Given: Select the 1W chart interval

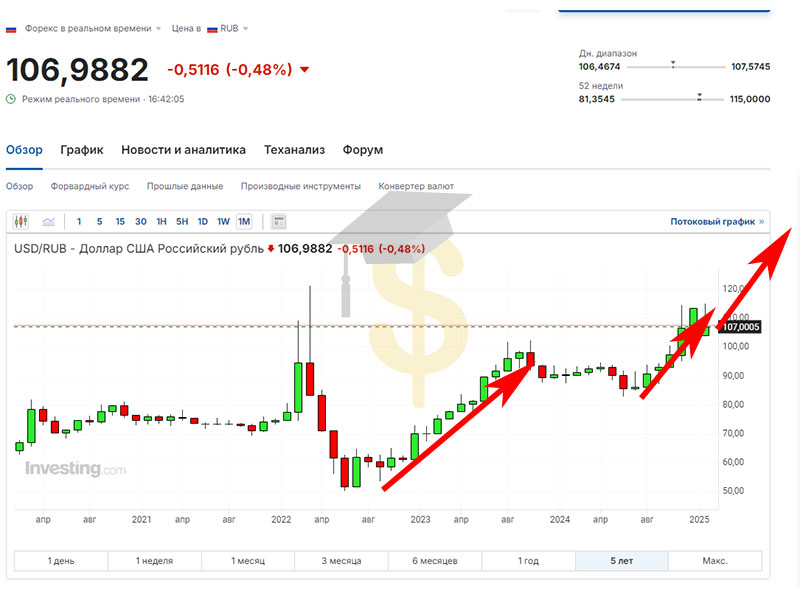Looking at the screenshot, I should pos(223,221).
